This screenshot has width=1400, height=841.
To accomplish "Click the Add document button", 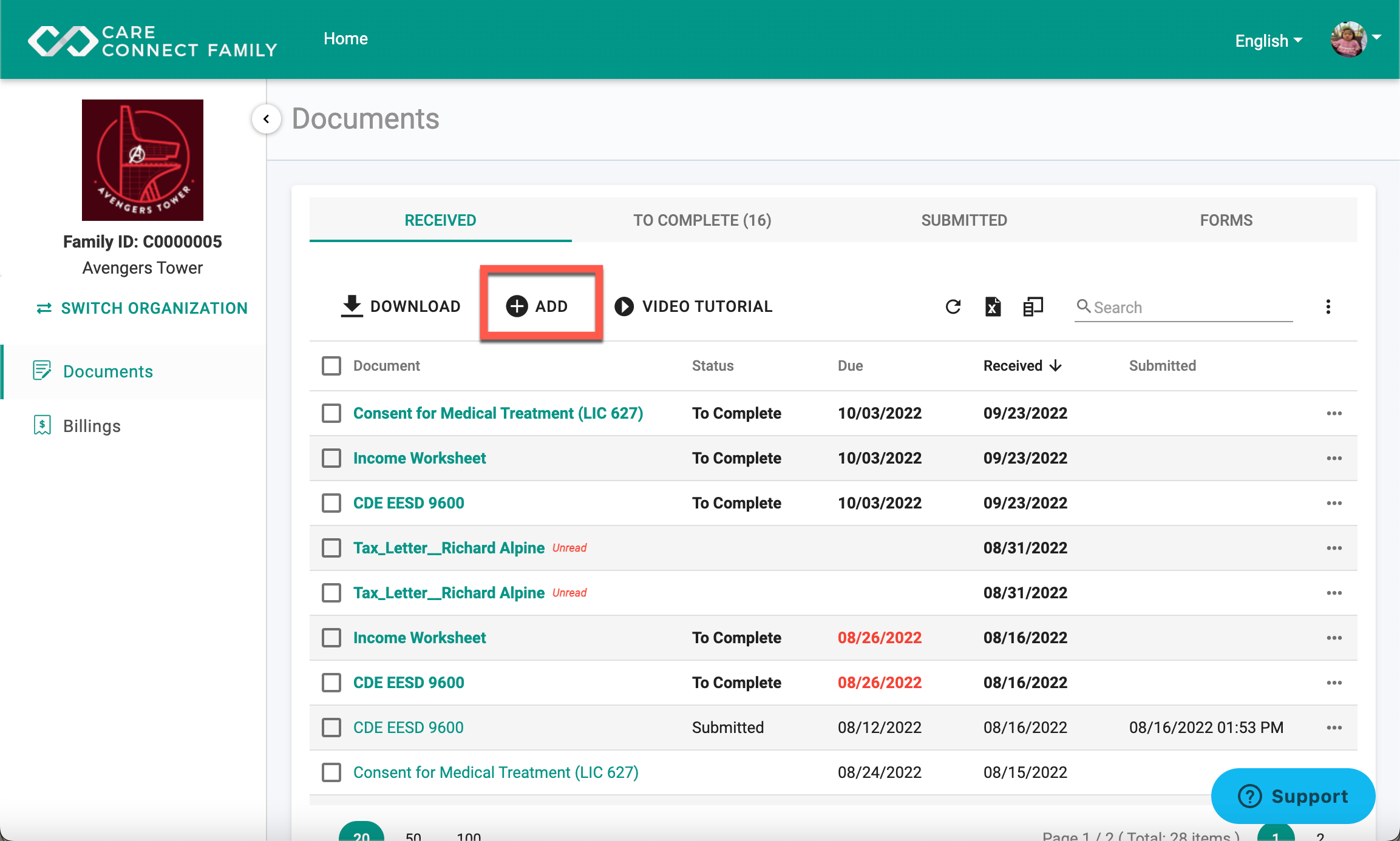I will (537, 306).
